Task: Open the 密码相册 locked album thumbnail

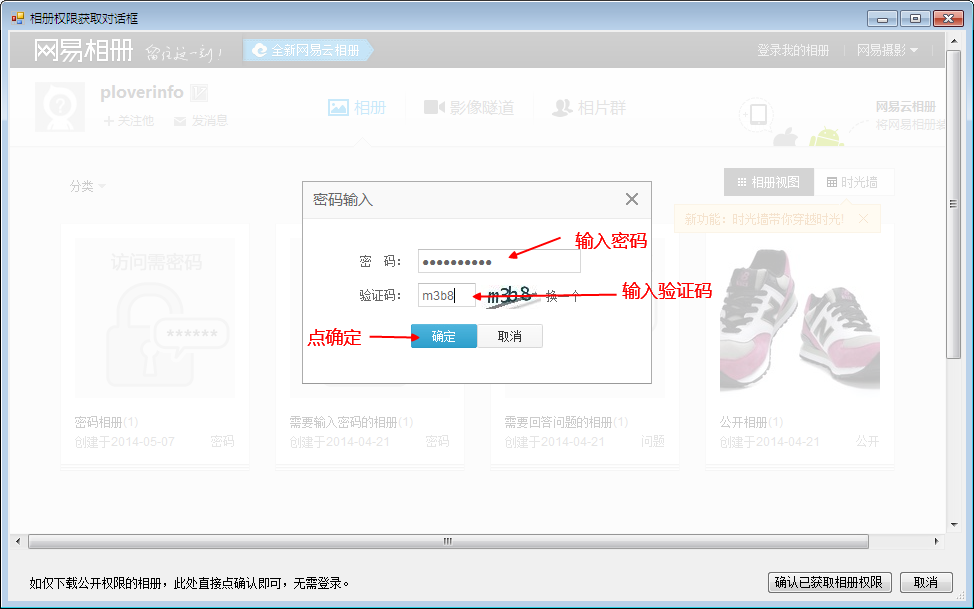Action: 155,318
